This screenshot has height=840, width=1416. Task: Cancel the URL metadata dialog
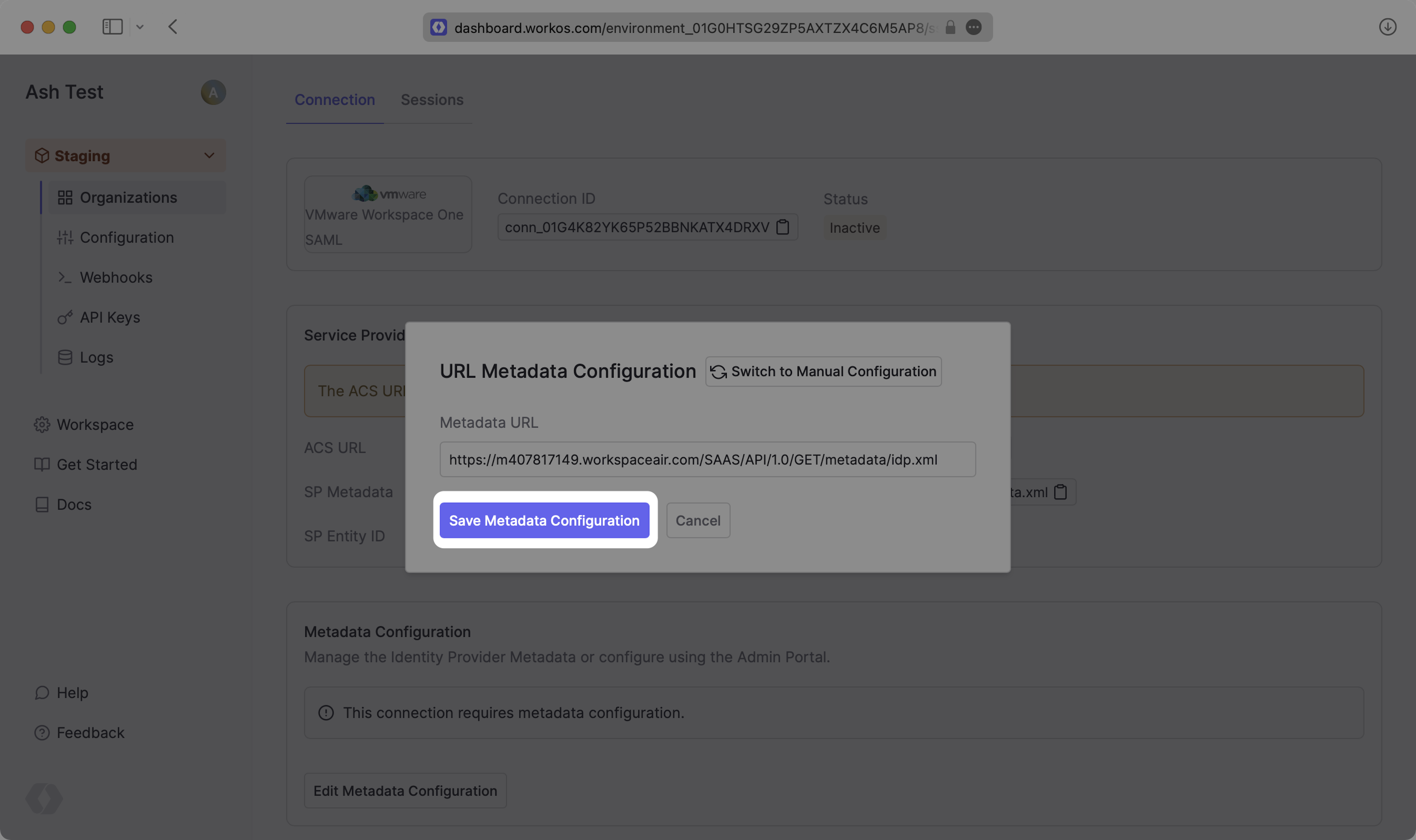click(698, 520)
